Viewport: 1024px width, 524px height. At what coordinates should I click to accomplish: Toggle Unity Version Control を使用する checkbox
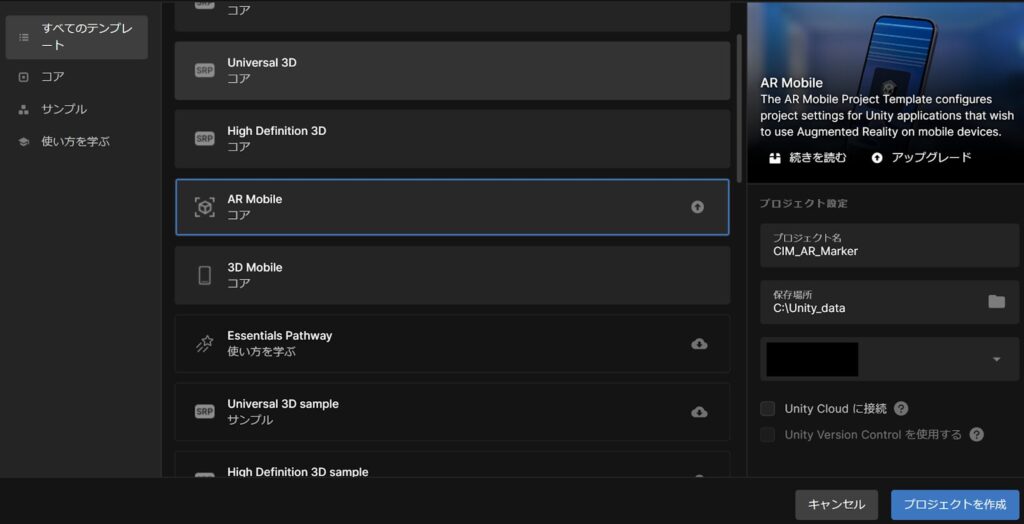coord(768,435)
